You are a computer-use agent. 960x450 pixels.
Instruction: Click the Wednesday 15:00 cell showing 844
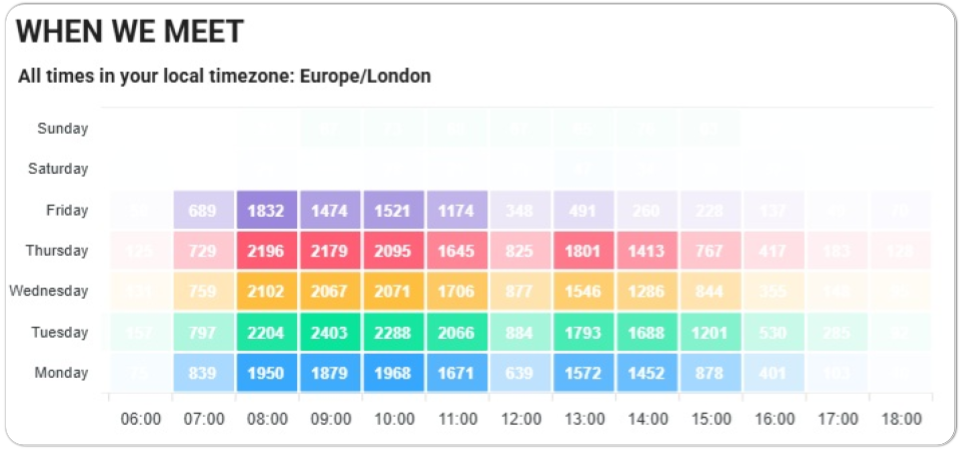711,291
